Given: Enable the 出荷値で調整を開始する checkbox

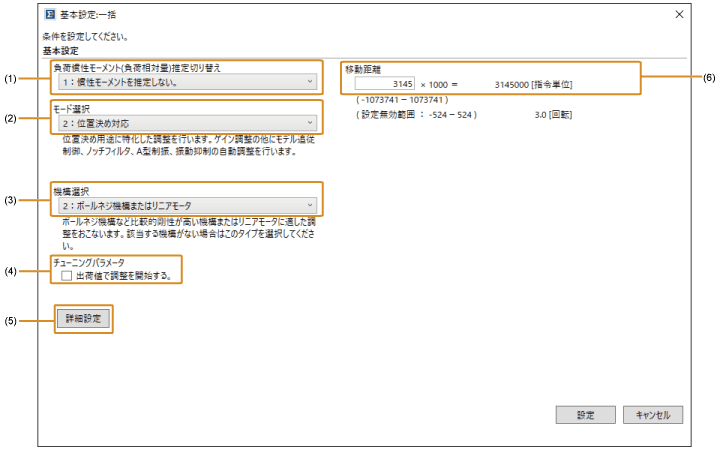Looking at the screenshot, I should (x=66, y=274).
